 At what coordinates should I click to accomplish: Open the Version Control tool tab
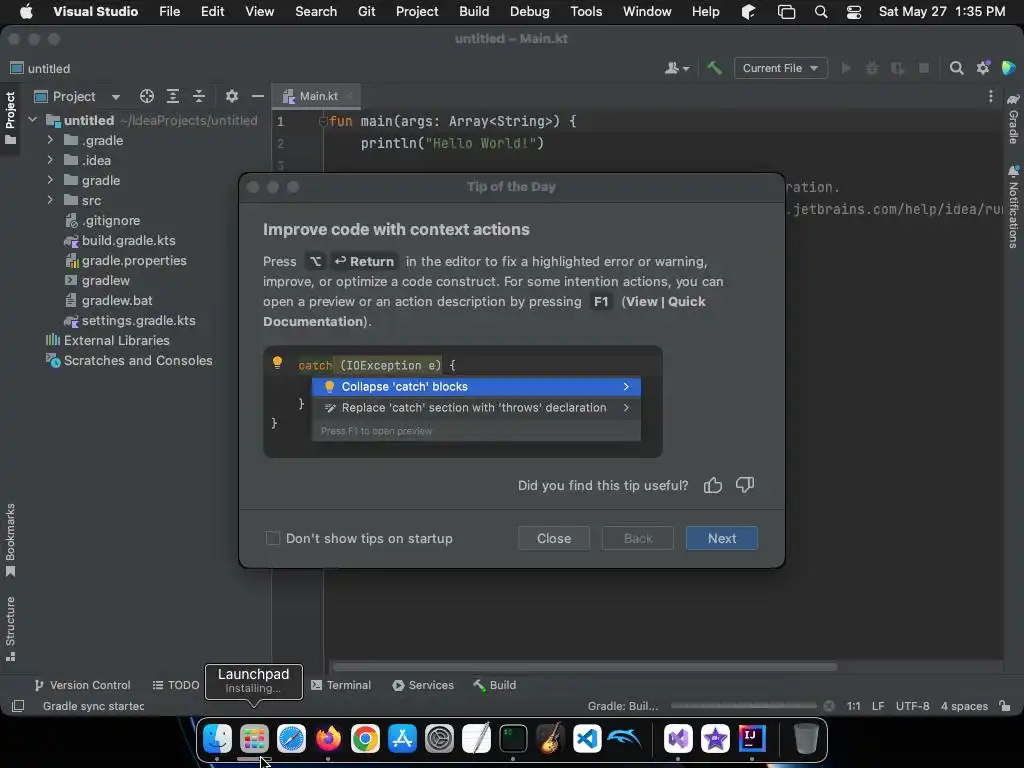pos(82,685)
